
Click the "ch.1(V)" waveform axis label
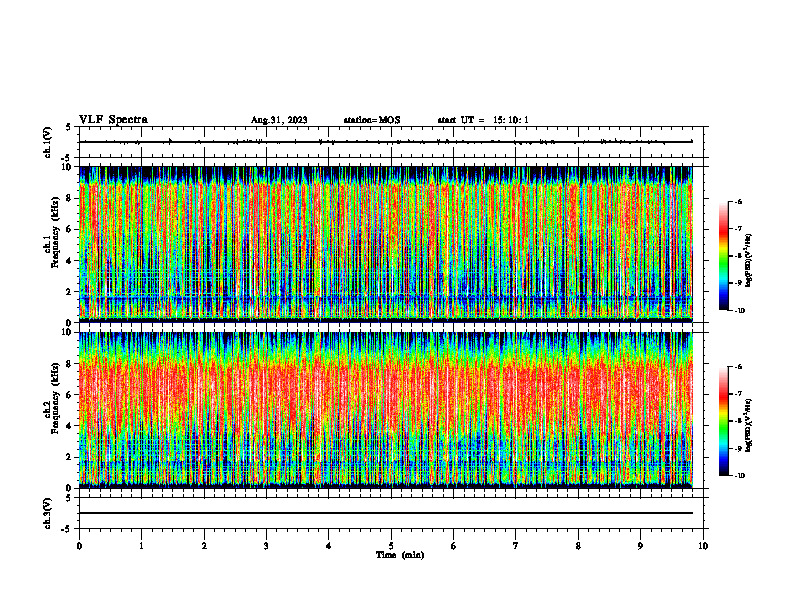click(x=48, y=142)
